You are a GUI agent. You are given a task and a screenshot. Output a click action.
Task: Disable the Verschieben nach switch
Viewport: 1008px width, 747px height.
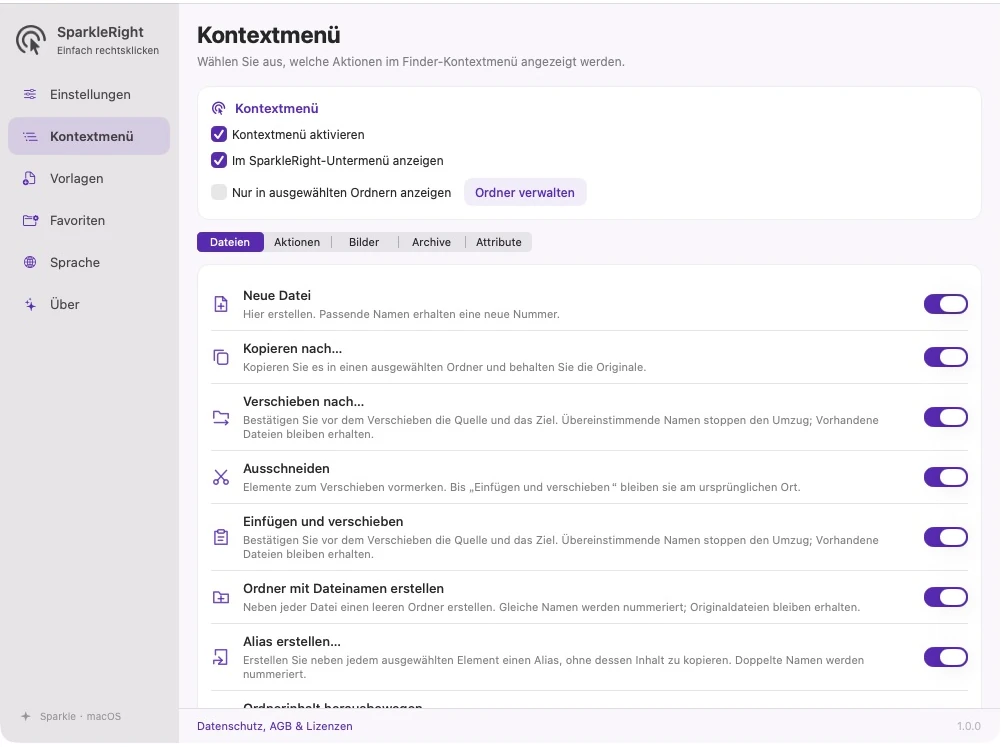pyautogui.click(x=946, y=417)
